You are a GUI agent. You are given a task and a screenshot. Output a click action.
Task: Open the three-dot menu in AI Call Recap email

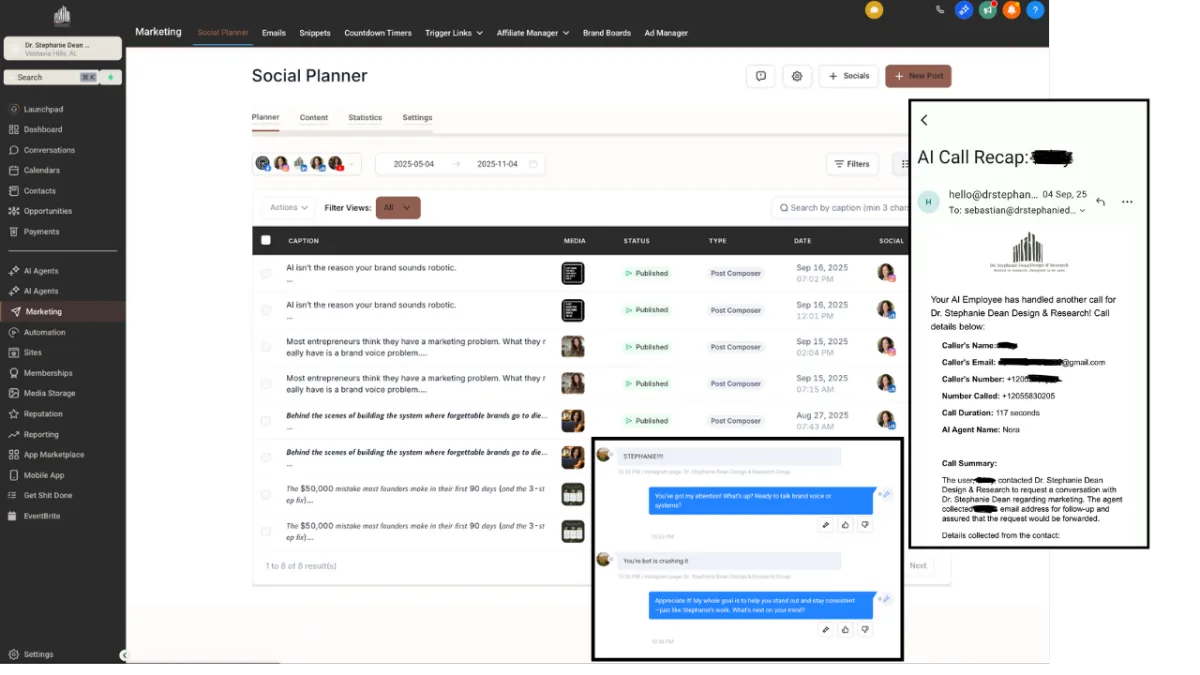click(1127, 202)
